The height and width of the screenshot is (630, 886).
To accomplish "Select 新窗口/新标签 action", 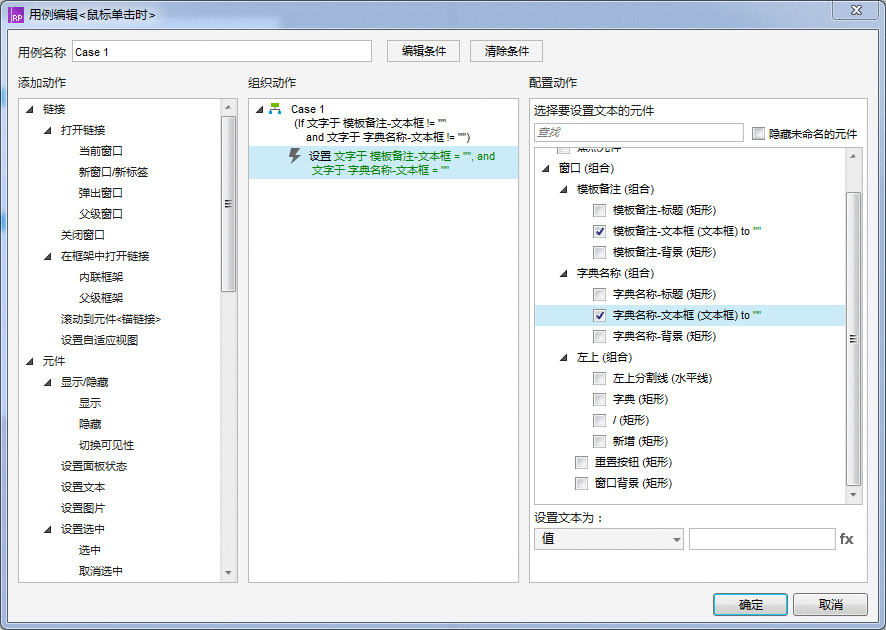I will [x=113, y=172].
